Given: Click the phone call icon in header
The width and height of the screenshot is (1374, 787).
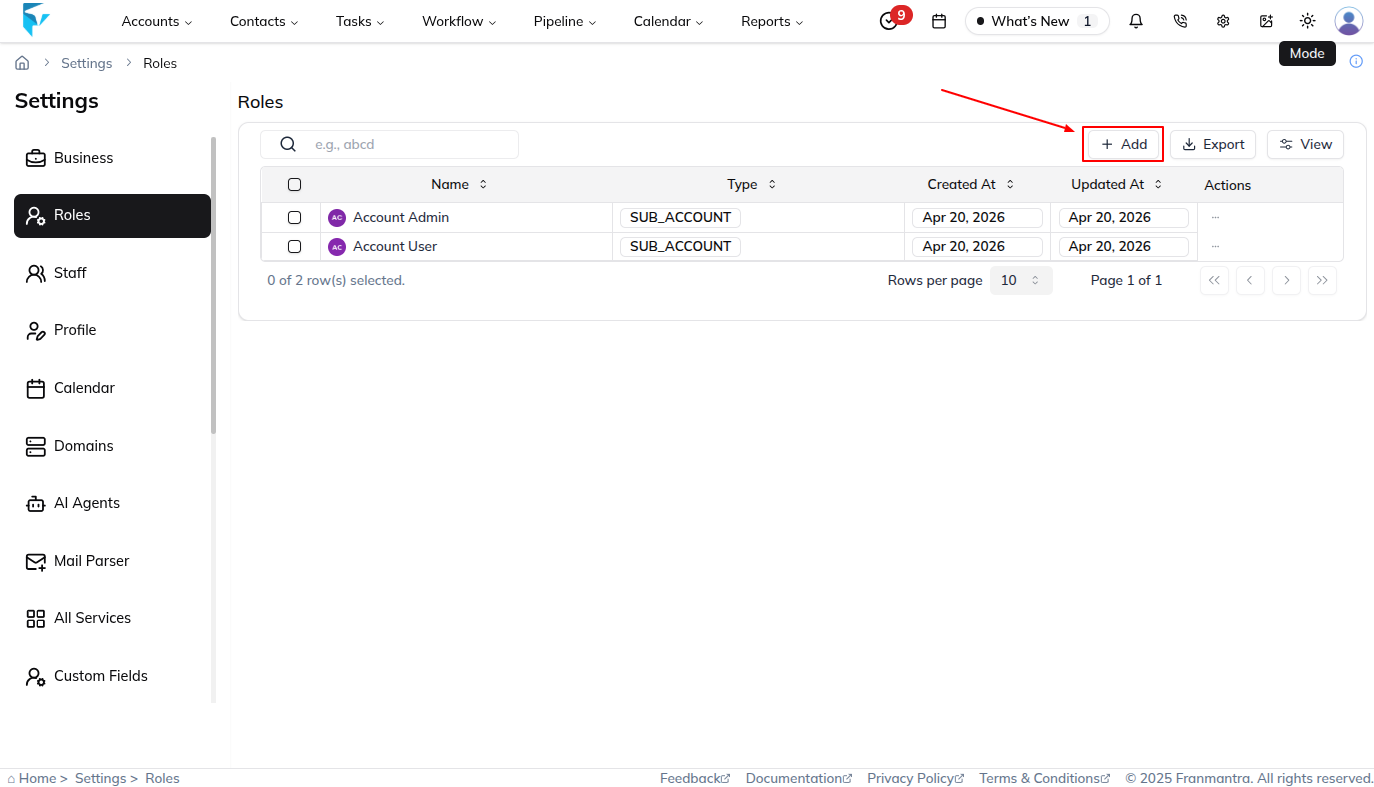Looking at the screenshot, I should (1180, 21).
